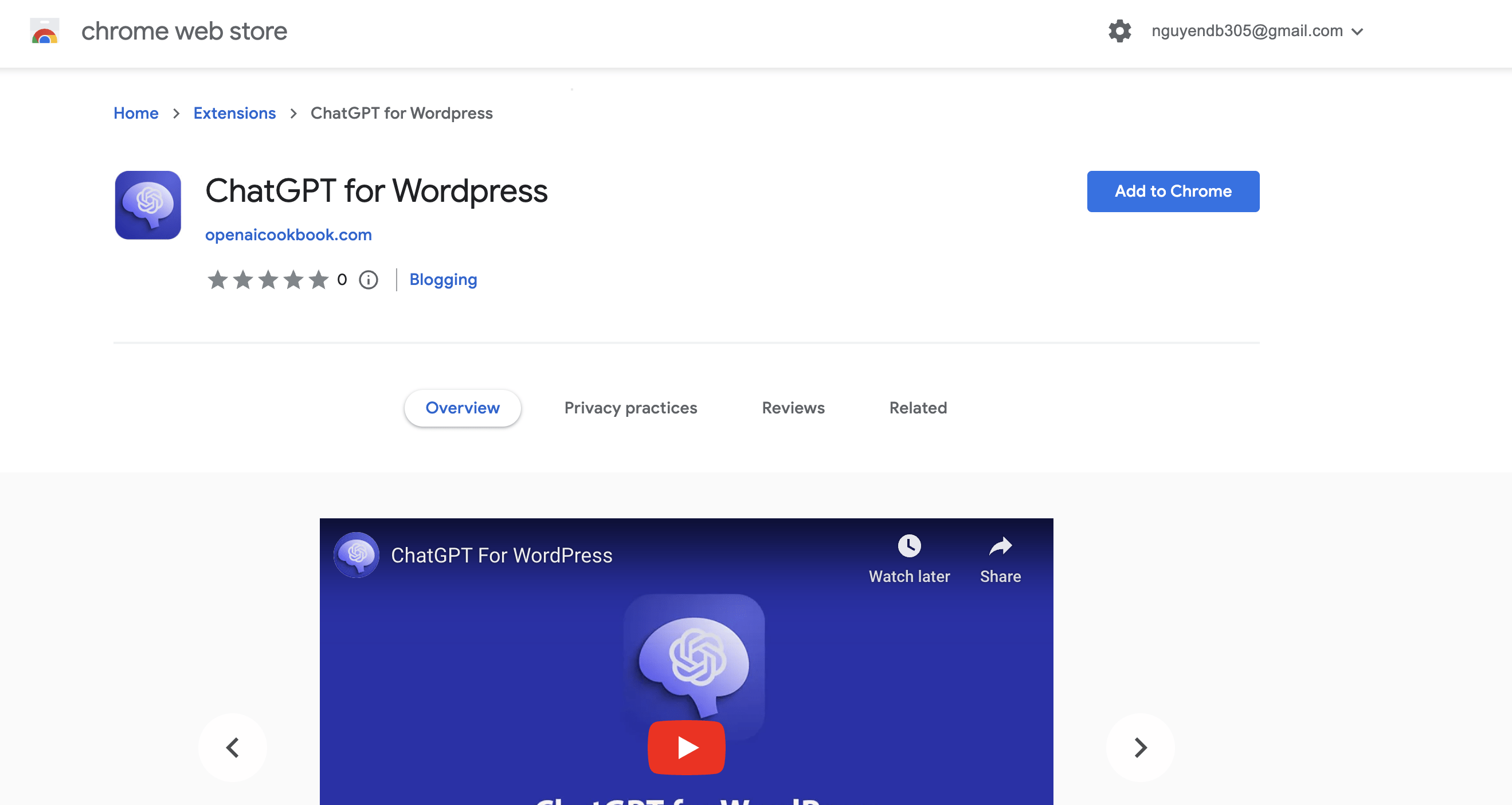This screenshot has width=1512, height=805.
Task: Select the Overview tab
Action: 463,408
